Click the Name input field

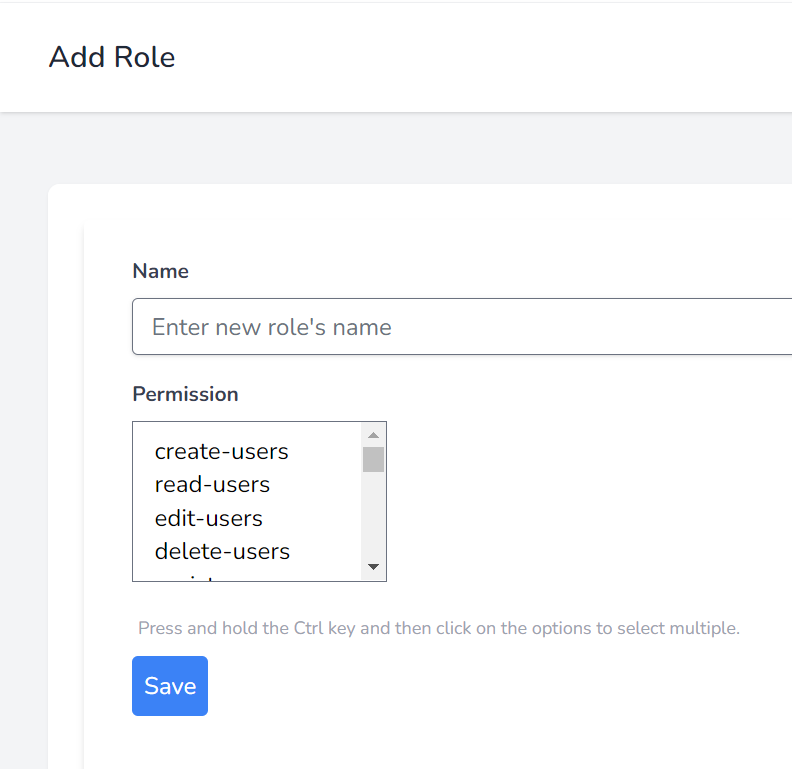point(462,327)
